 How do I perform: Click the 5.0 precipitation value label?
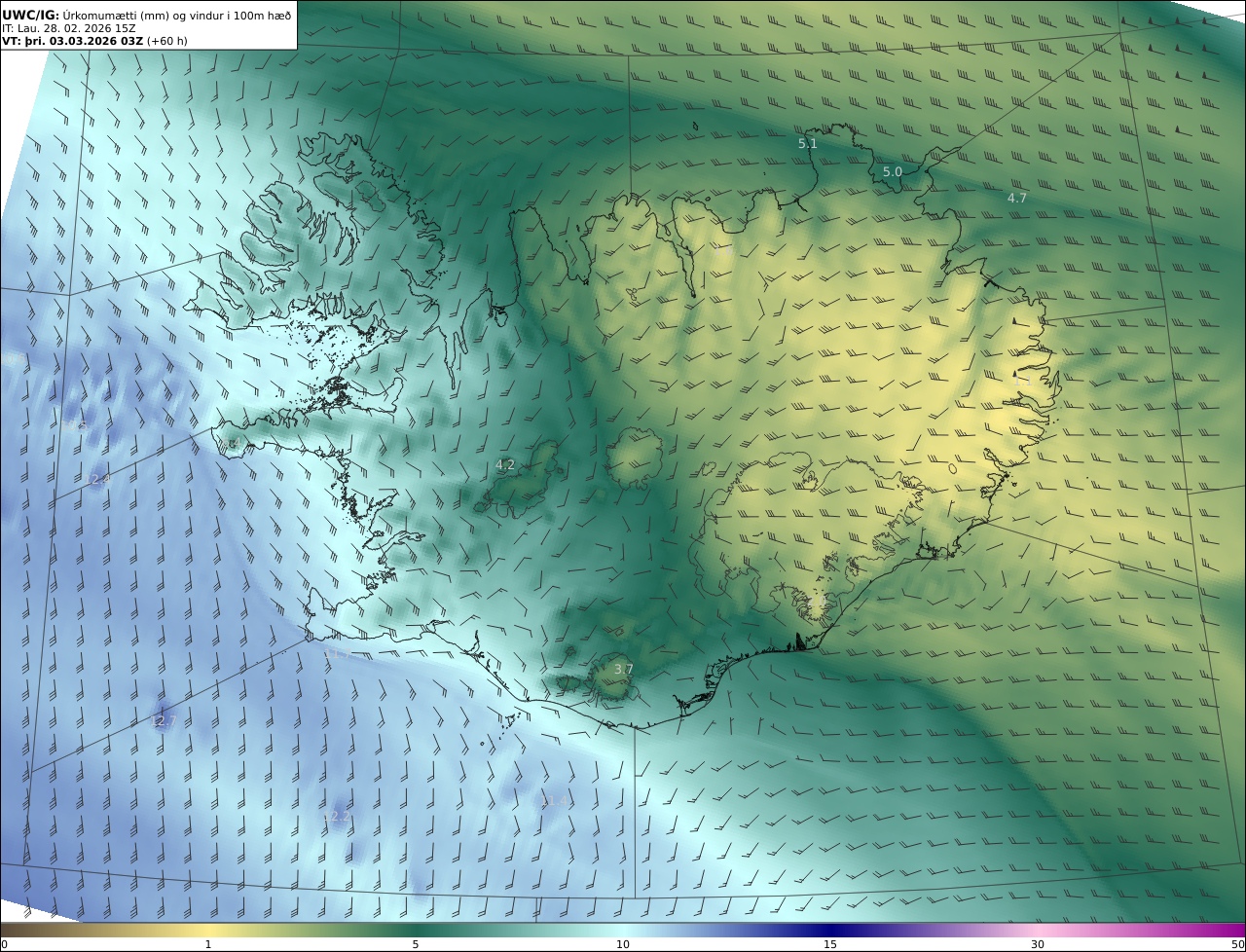[x=893, y=172]
